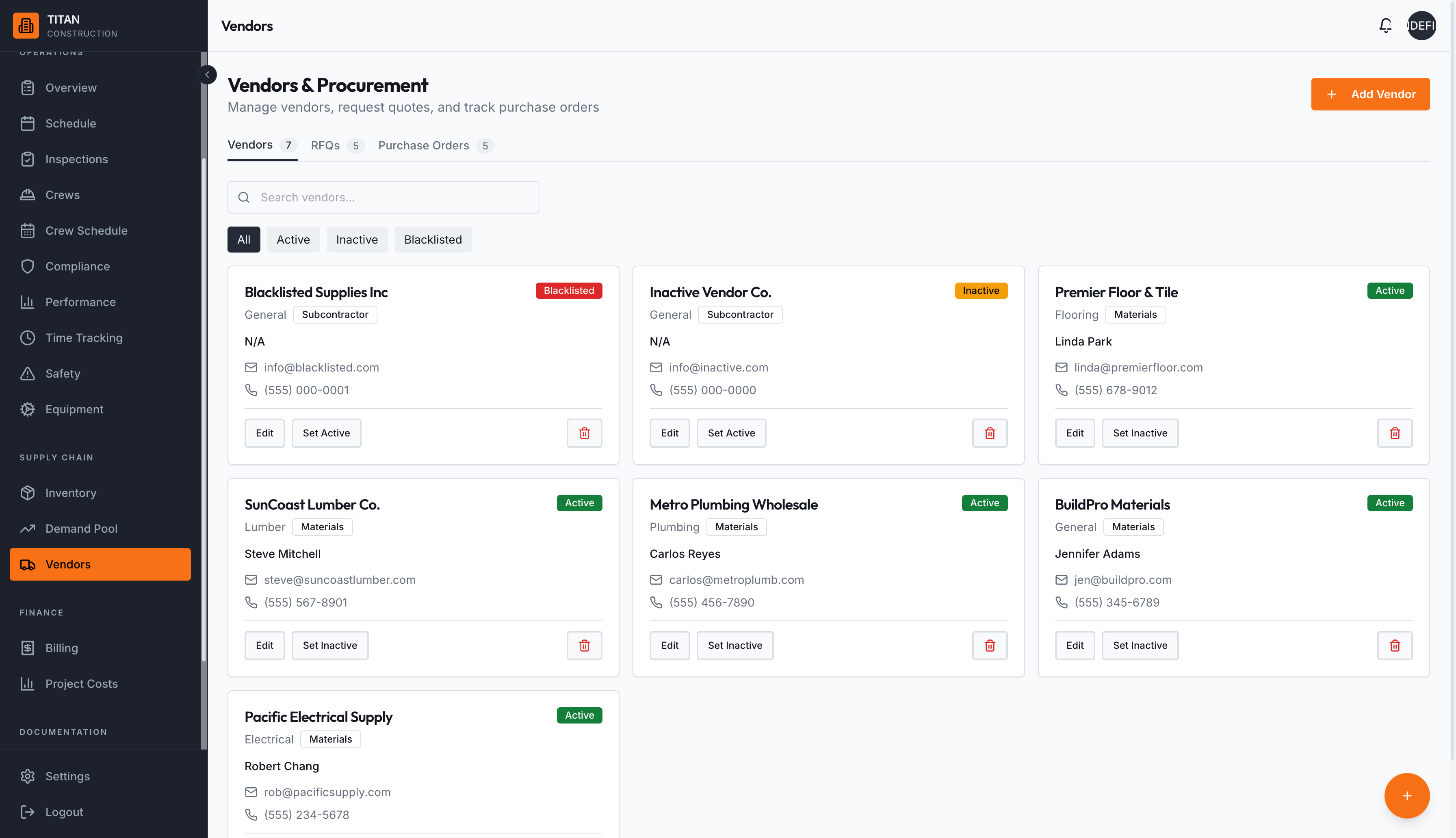Delete SunCoast Lumber Co. with trash icon

click(x=584, y=645)
